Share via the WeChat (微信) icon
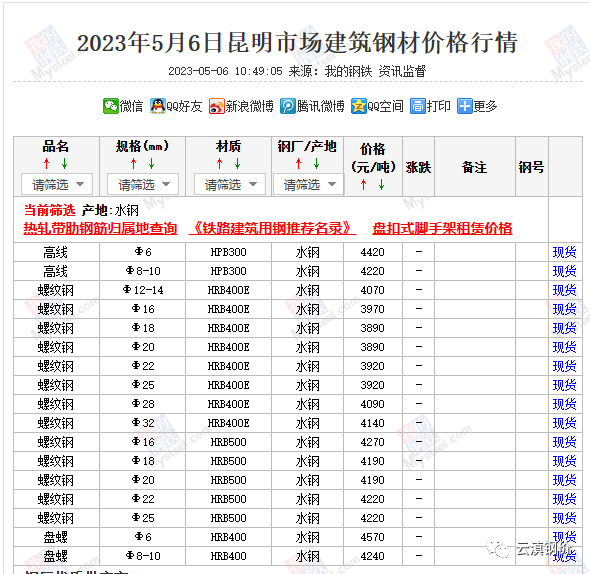 pos(111,106)
